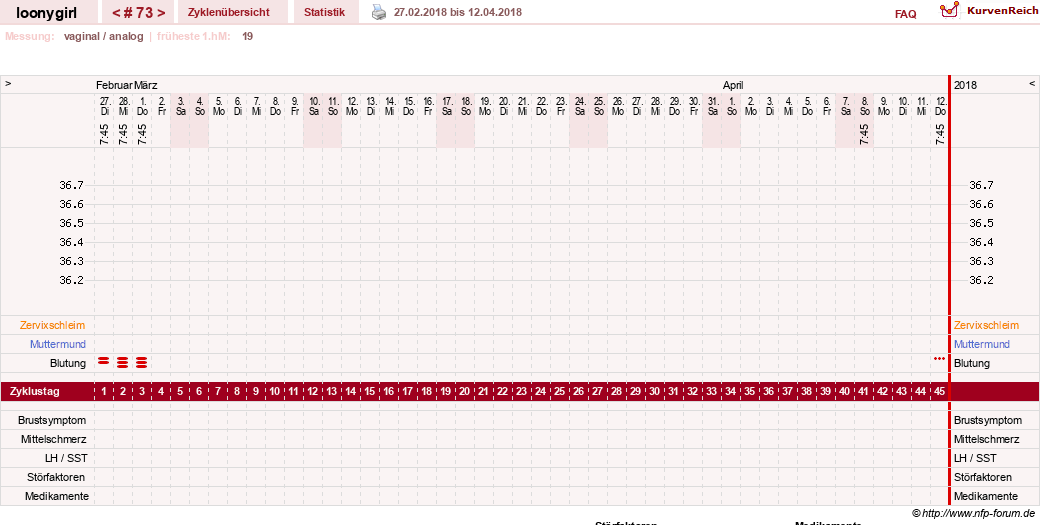Click the KurvenReich crown logo
Image resolution: width=1040 pixels, height=525 pixels.
click(x=949, y=10)
